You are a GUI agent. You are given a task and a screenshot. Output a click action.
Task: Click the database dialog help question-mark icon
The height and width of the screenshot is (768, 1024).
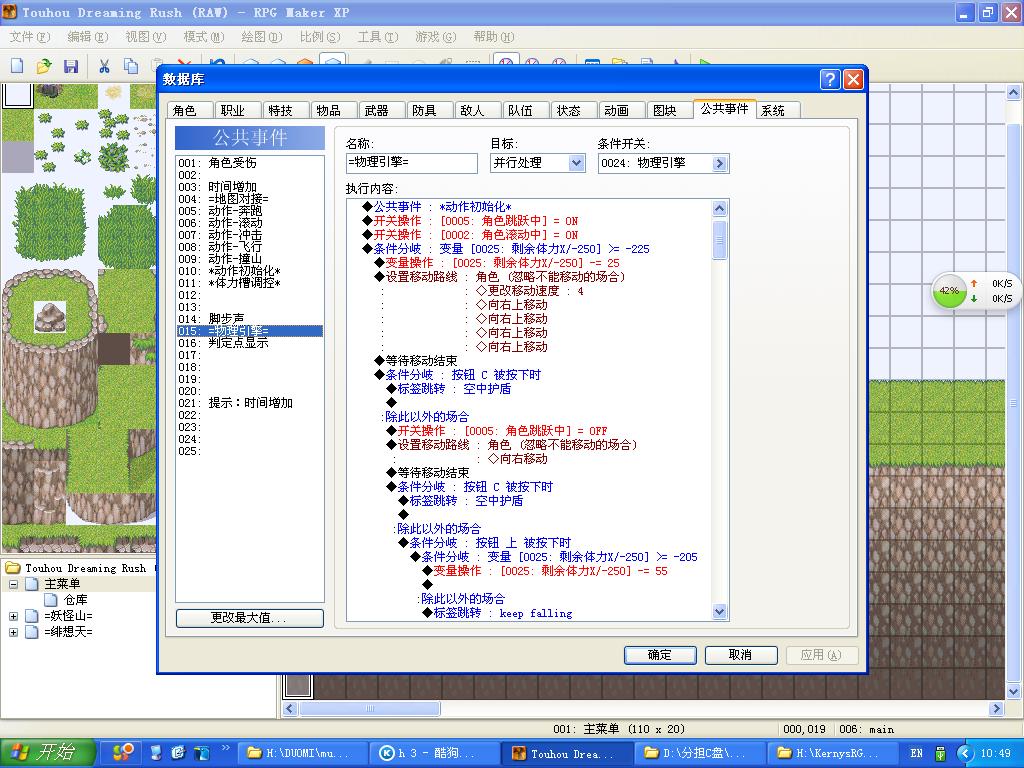[x=829, y=80]
